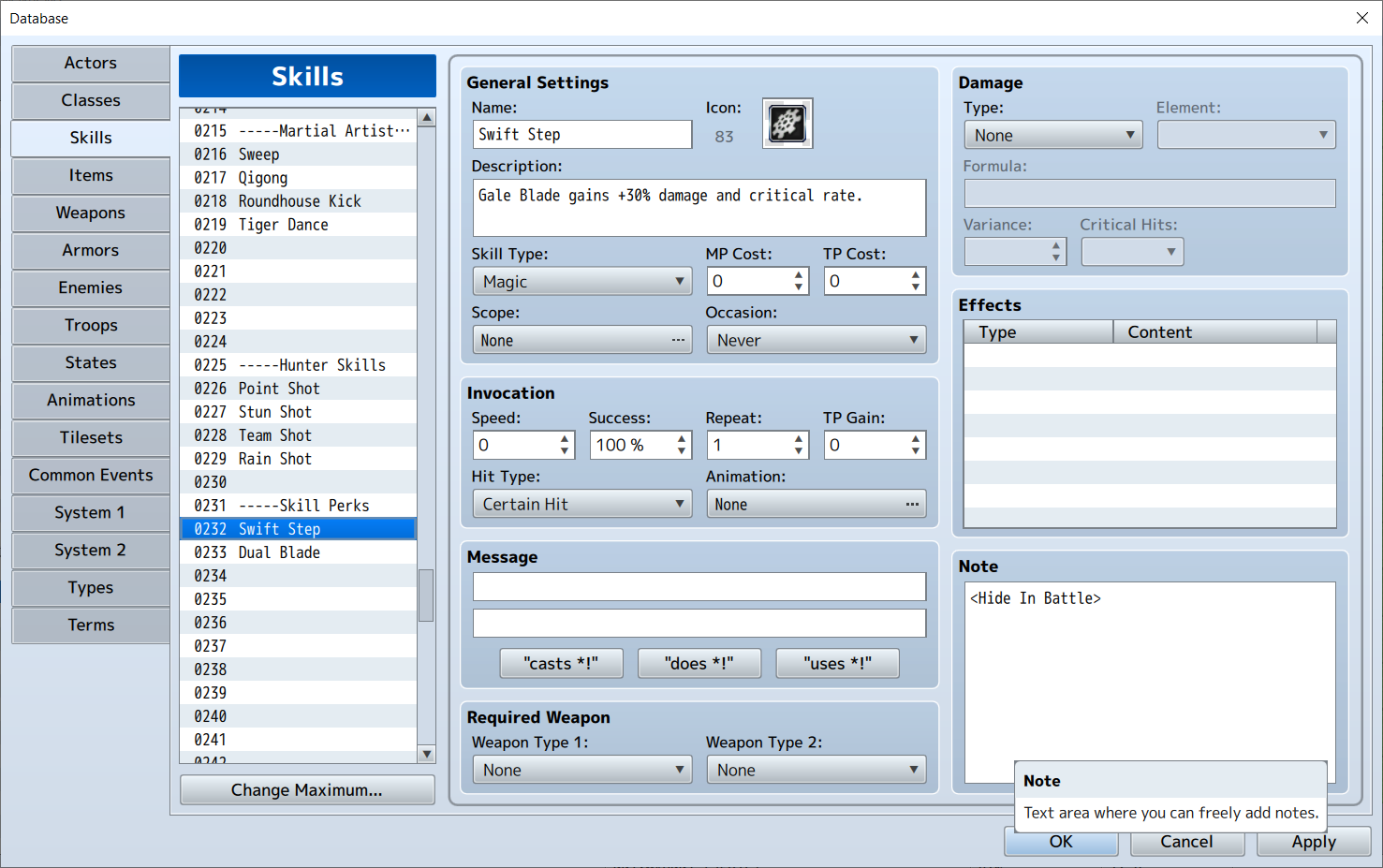Switch to the Animations tab
The image size is (1383, 868).
click(x=90, y=400)
